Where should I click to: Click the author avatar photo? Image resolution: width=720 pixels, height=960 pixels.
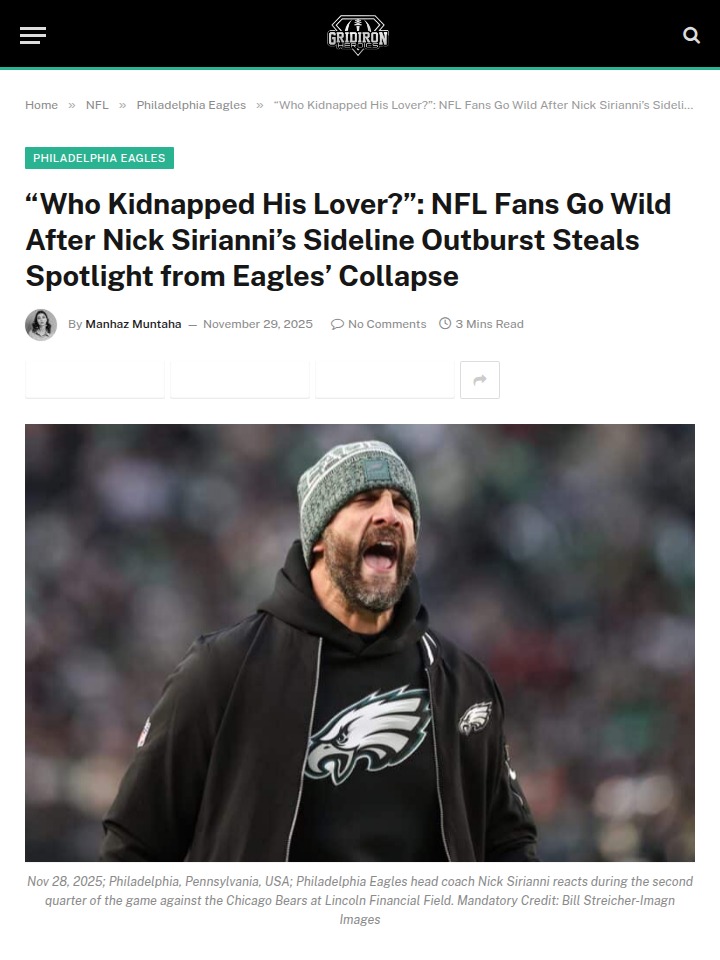click(41, 324)
